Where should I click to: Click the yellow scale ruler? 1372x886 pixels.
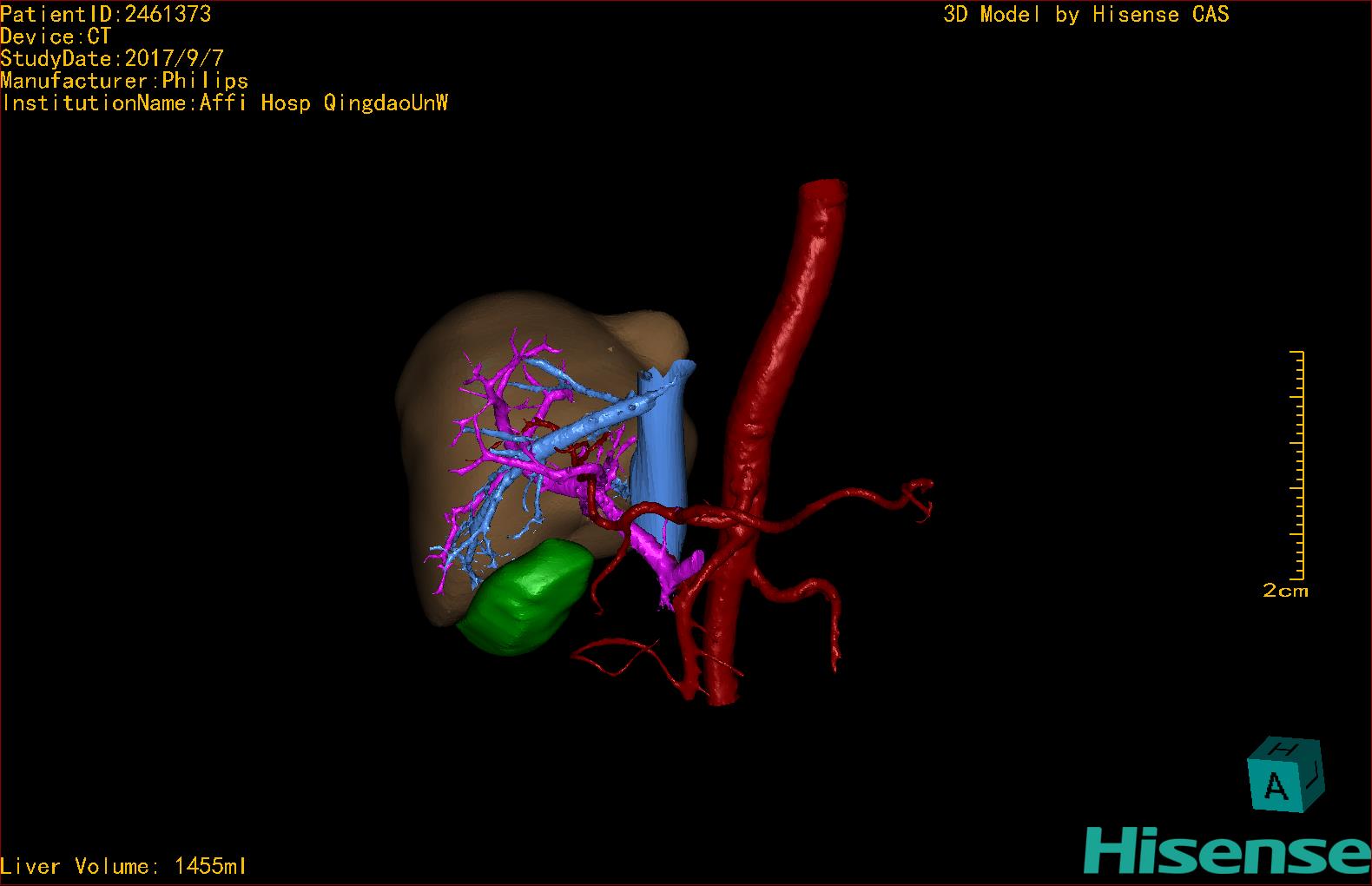coord(1297,465)
